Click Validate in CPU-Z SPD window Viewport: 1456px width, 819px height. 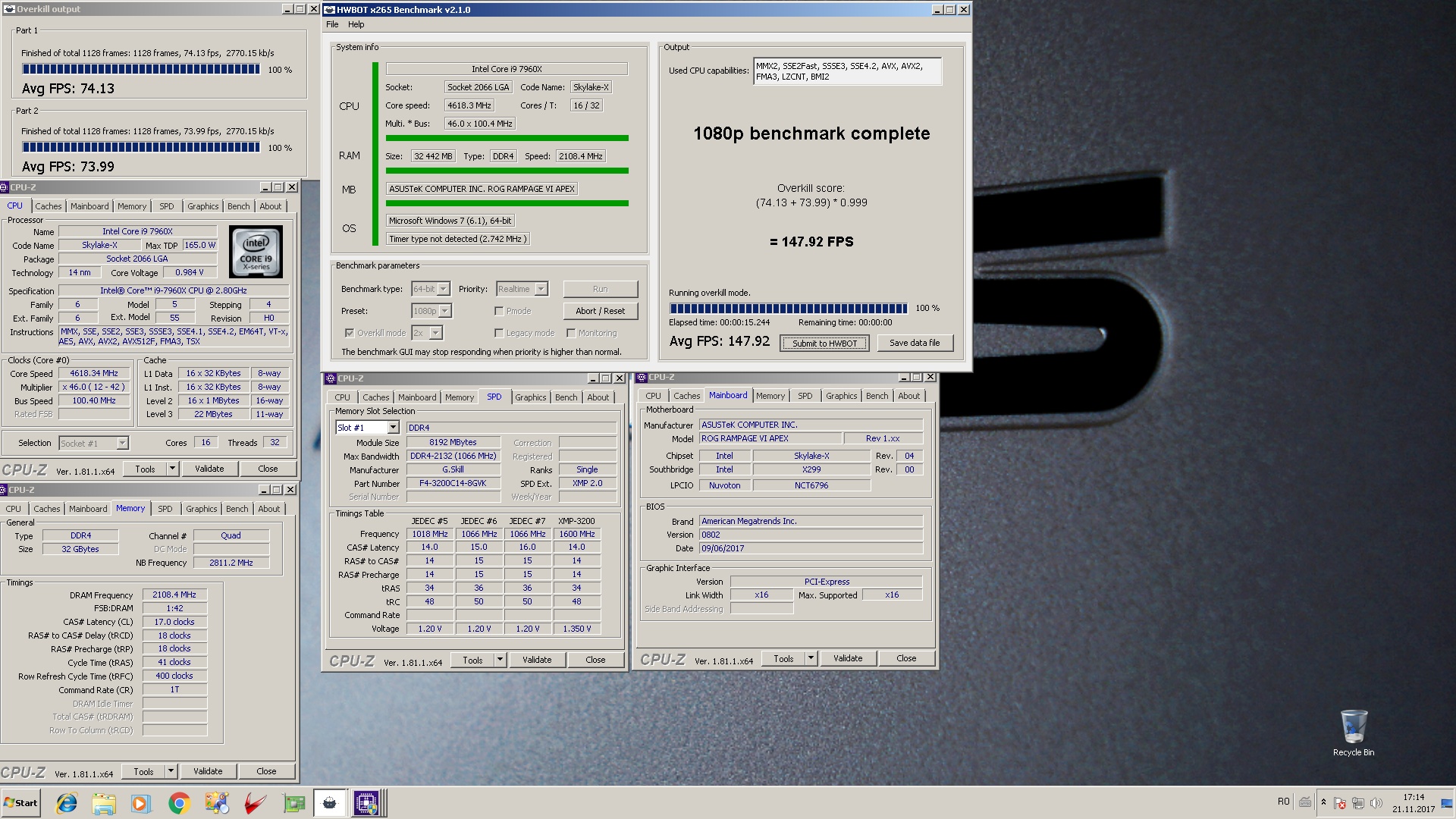pos(537,661)
